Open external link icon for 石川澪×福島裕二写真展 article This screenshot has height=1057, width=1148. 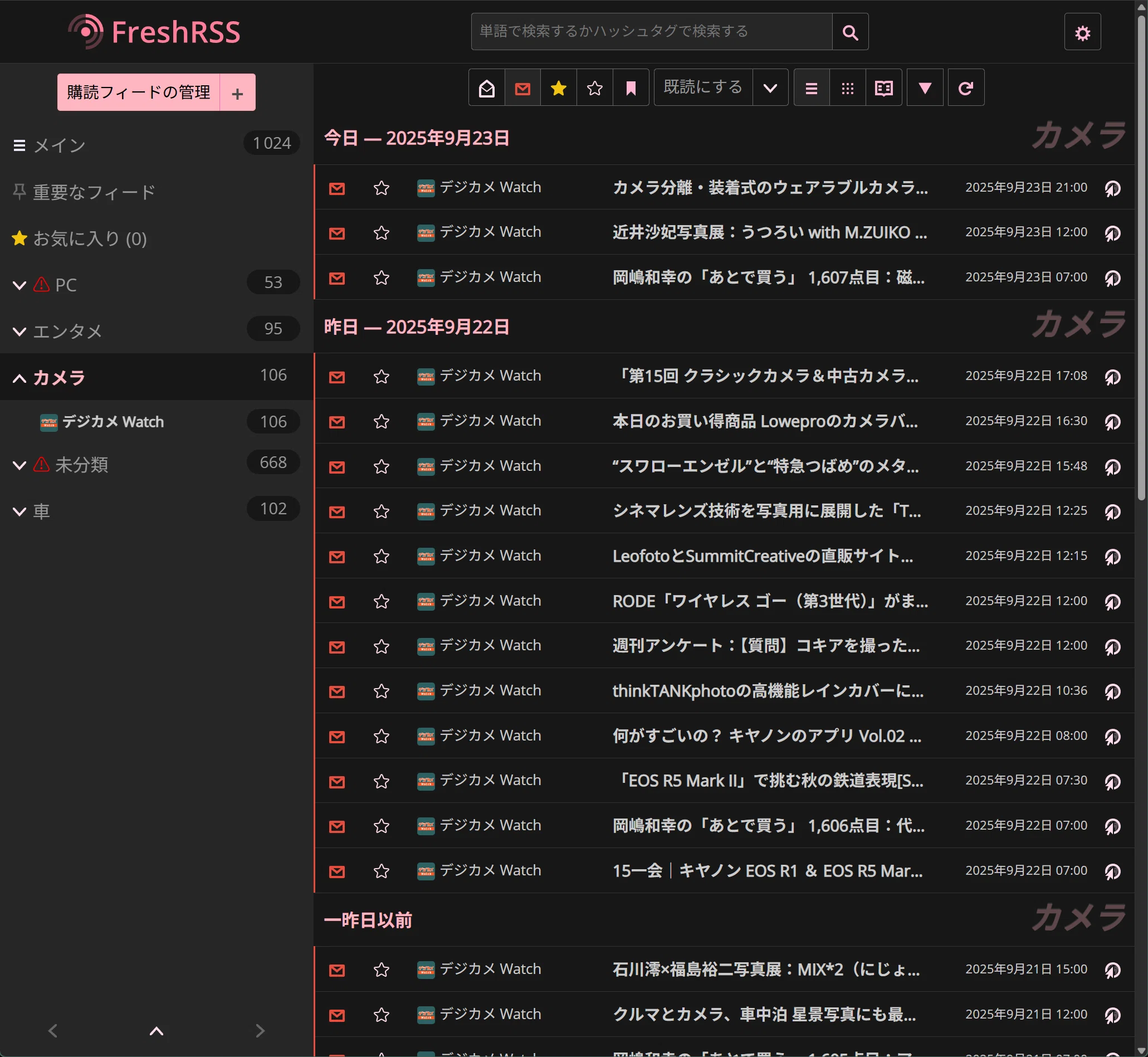[1112, 970]
